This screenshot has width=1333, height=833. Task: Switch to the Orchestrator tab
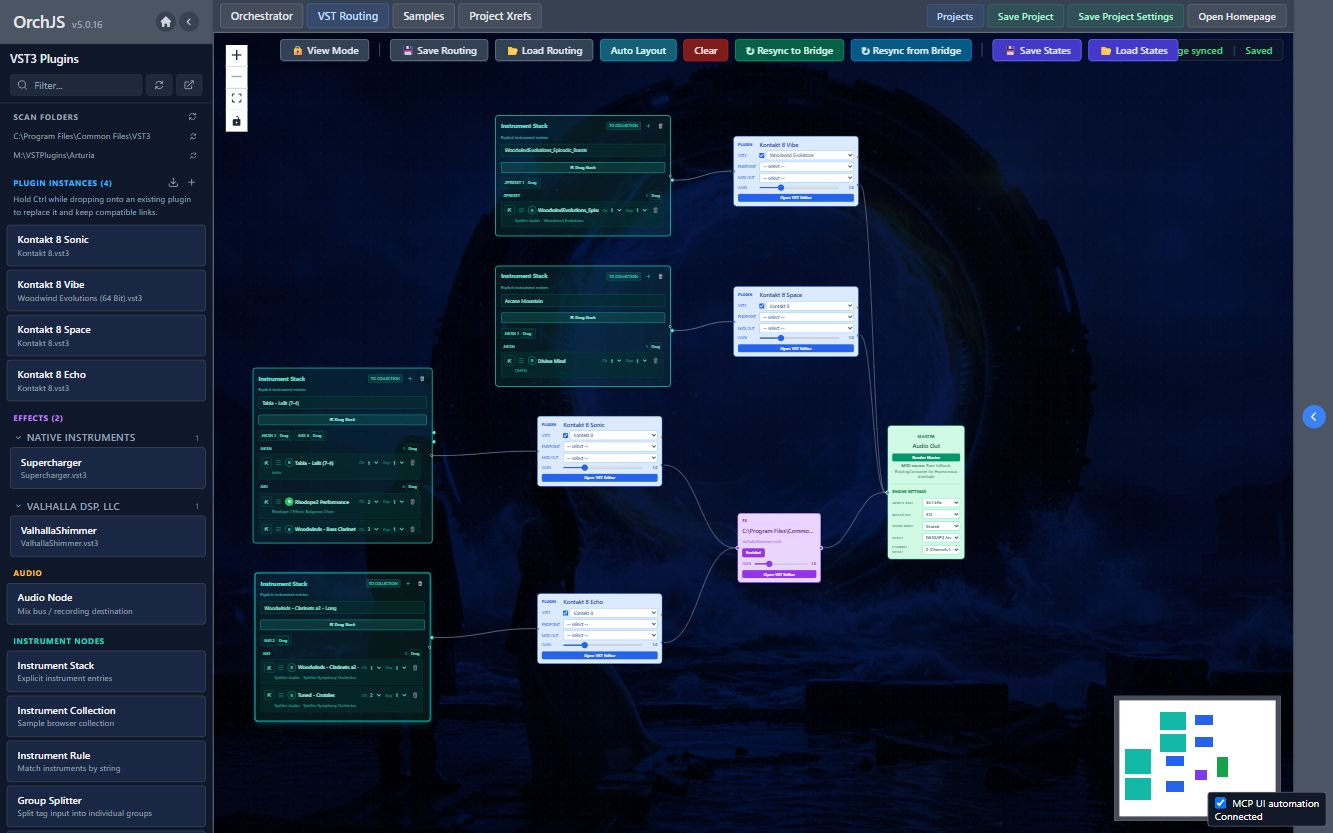pos(261,16)
